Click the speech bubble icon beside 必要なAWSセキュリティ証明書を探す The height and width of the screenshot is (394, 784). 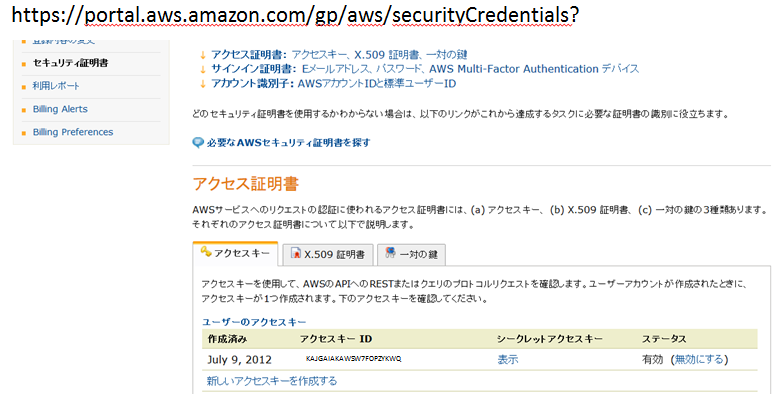(198, 142)
